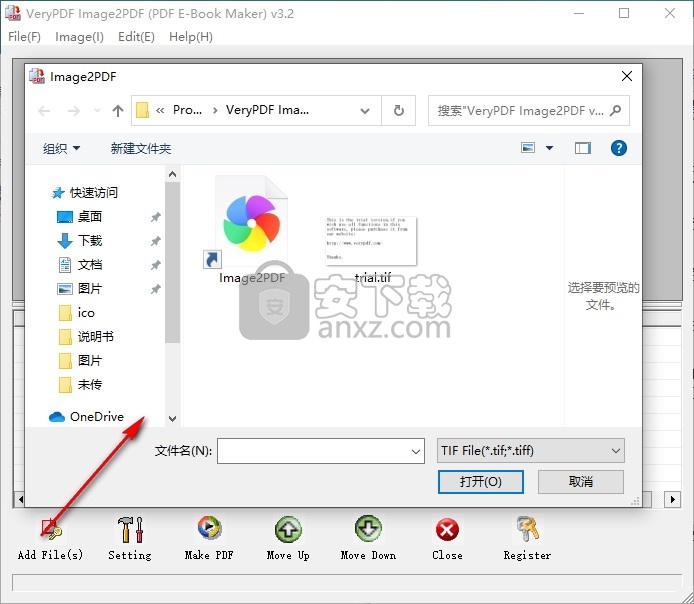Viewport: 694px width, 604px height.
Task: Close the Image2PDF file dialog
Action: pyautogui.click(x=627, y=76)
